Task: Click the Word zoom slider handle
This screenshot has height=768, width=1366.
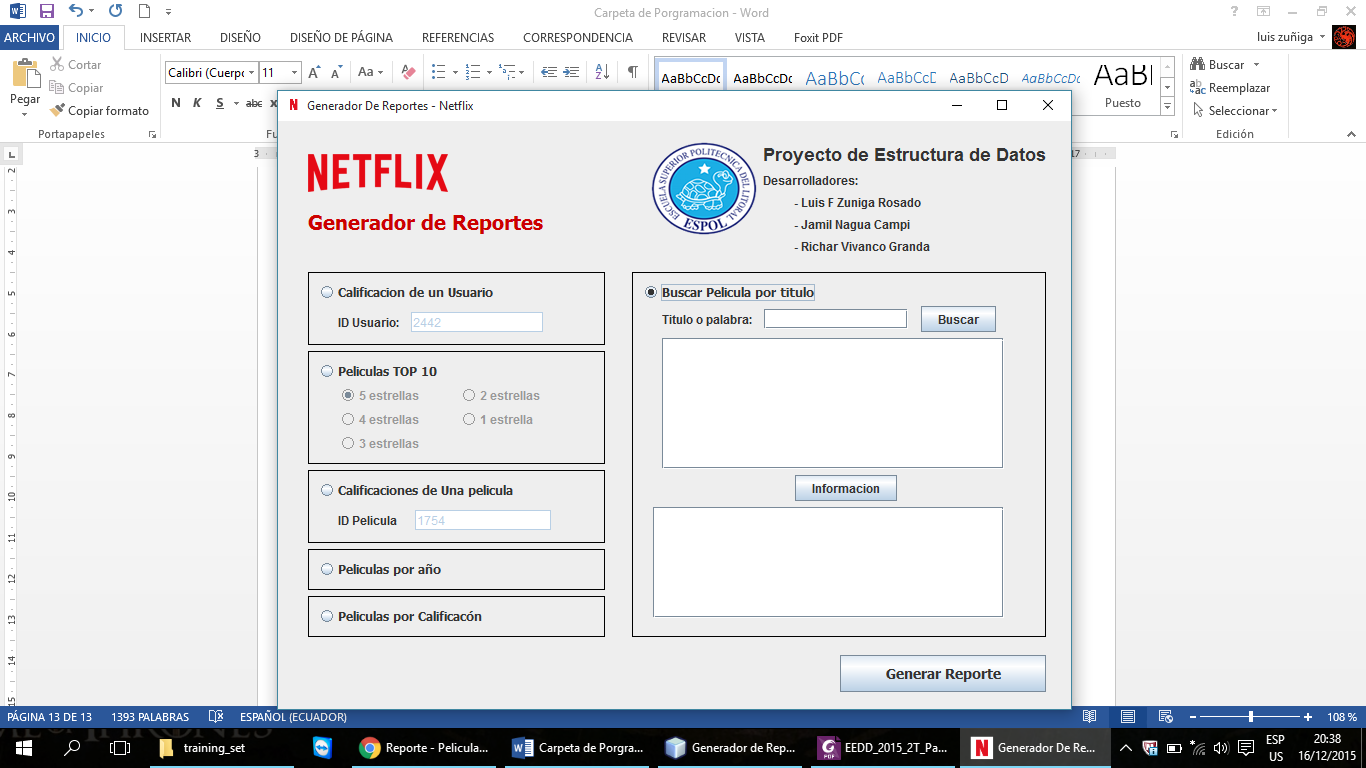Action: click(x=1251, y=717)
